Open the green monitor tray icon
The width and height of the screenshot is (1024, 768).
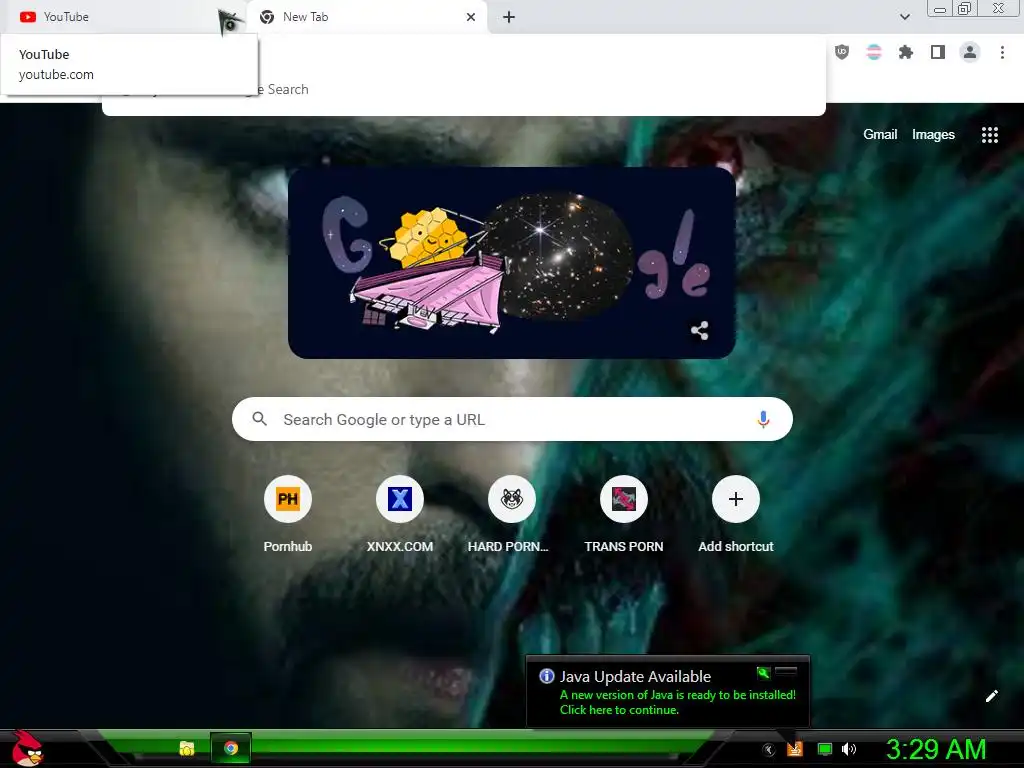(x=825, y=750)
